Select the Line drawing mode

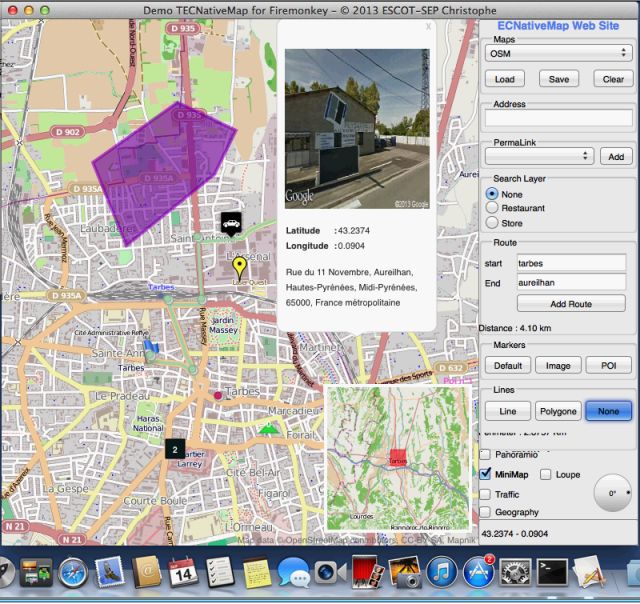pos(508,411)
